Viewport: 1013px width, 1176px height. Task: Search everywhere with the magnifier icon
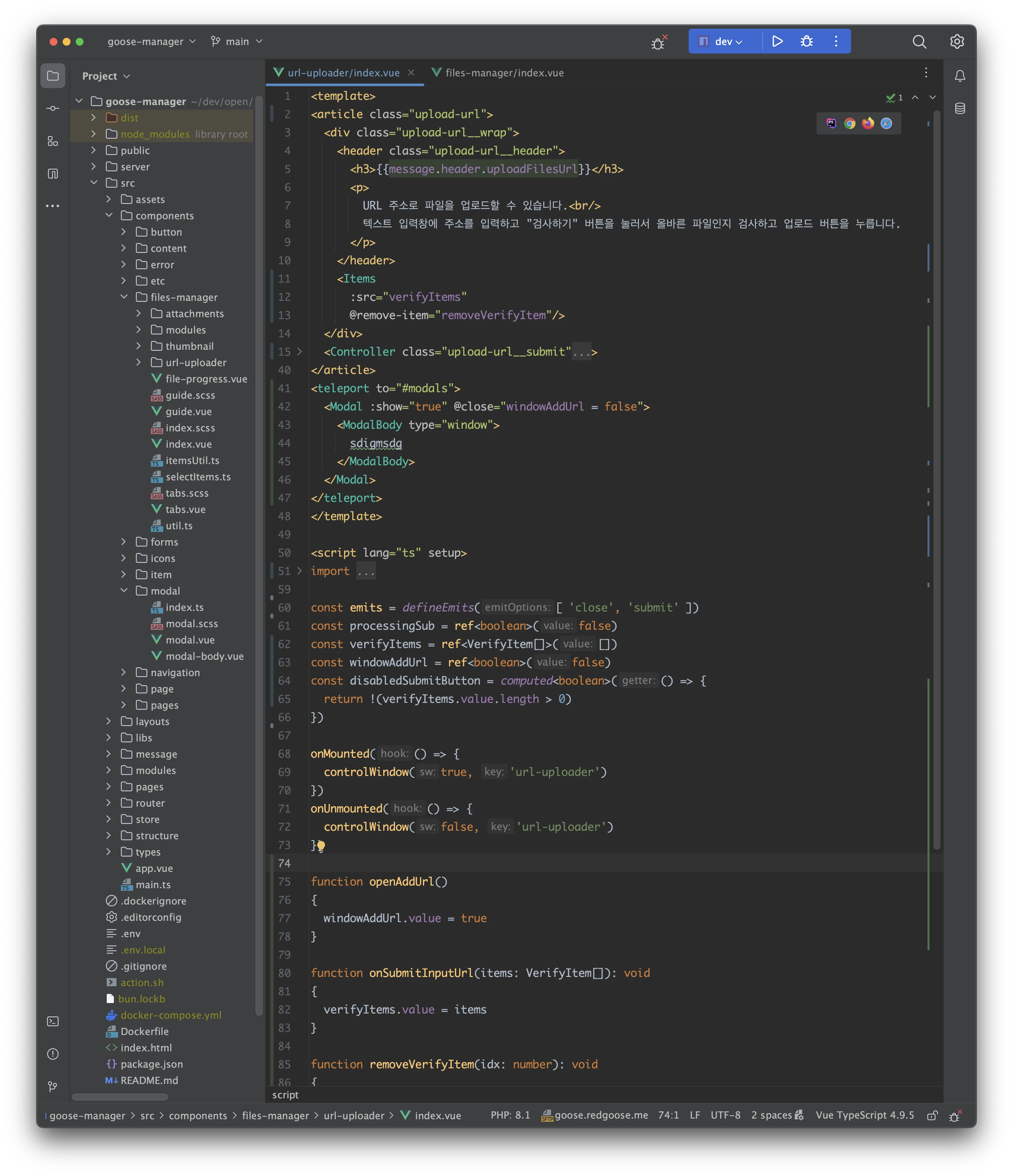pyautogui.click(x=919, y=41)
